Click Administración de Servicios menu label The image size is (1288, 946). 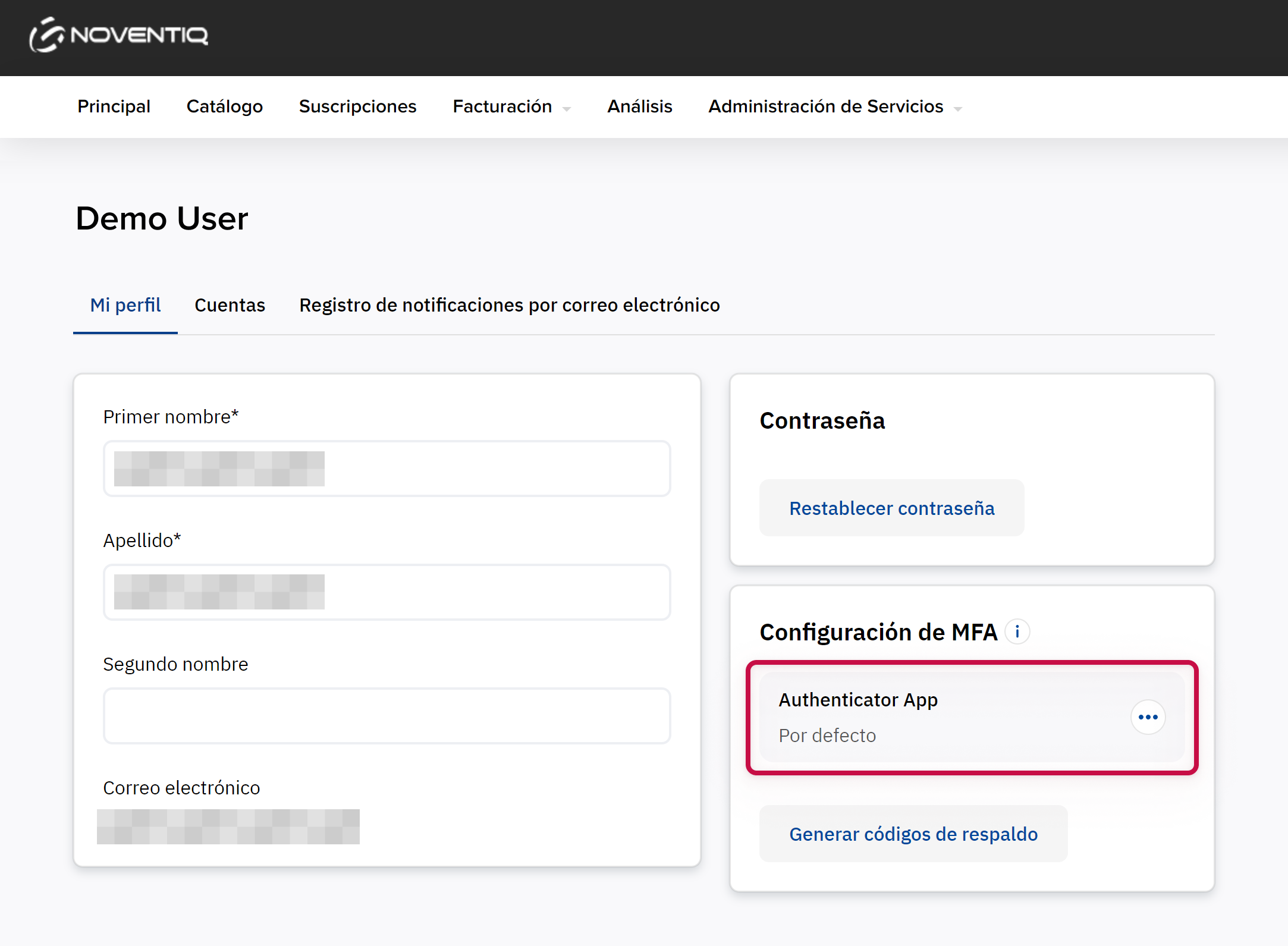(x=825, y=106)
